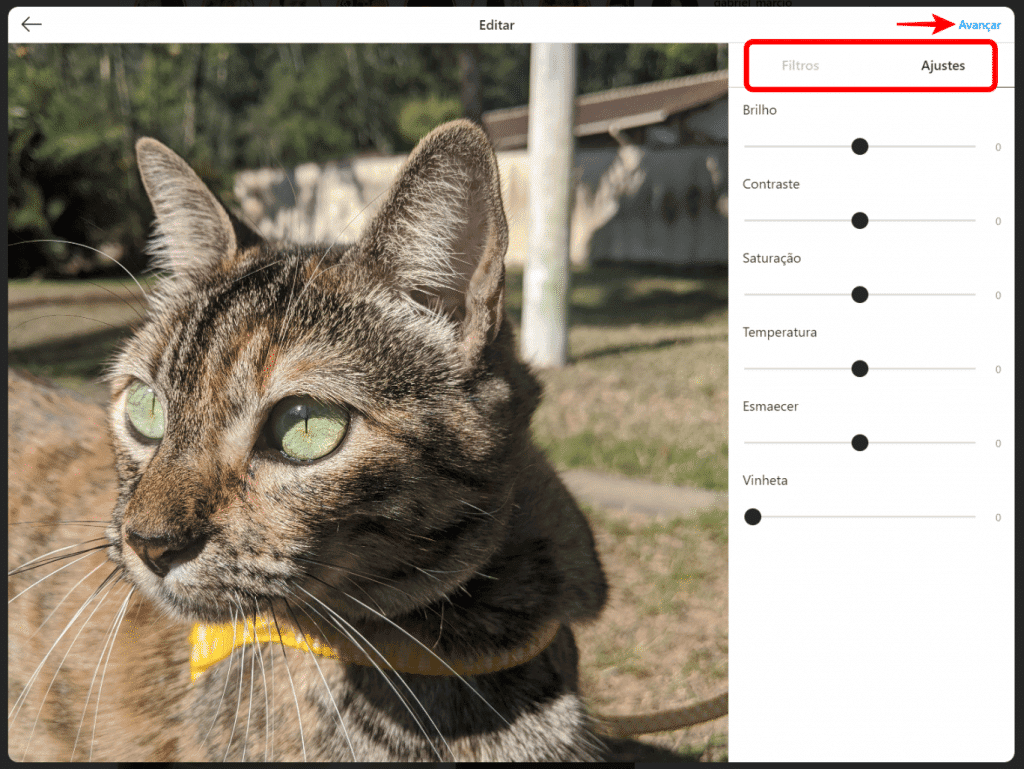Click the Contraste label
The height and width of the screenshot is (769, 1024).
[x=771, y=184]
